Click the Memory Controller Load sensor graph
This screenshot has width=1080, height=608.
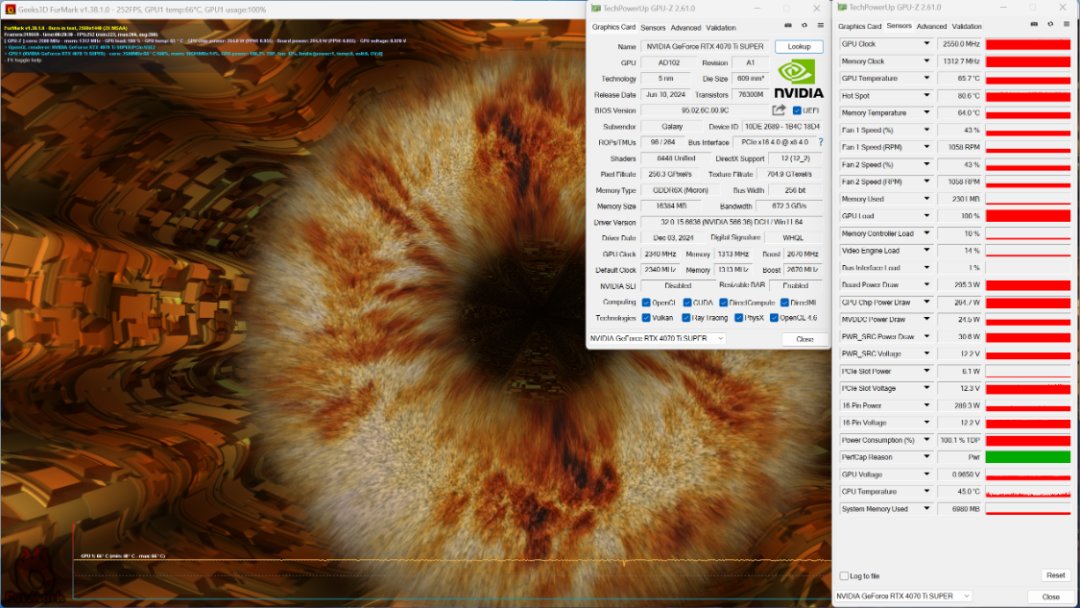point(1028,233)
